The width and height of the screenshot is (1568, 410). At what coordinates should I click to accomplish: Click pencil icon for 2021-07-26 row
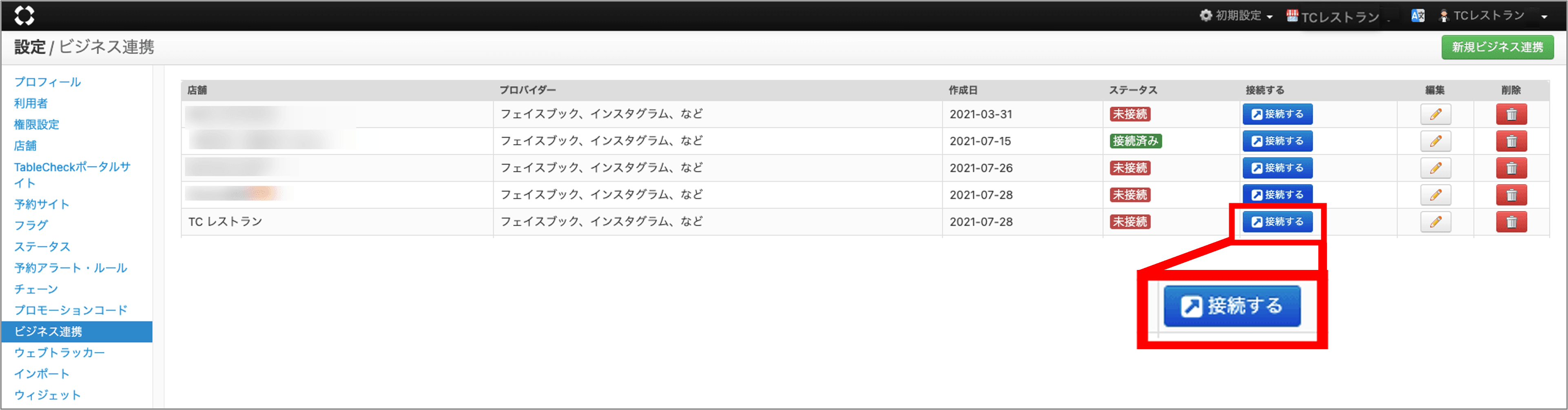[1435, 168]
